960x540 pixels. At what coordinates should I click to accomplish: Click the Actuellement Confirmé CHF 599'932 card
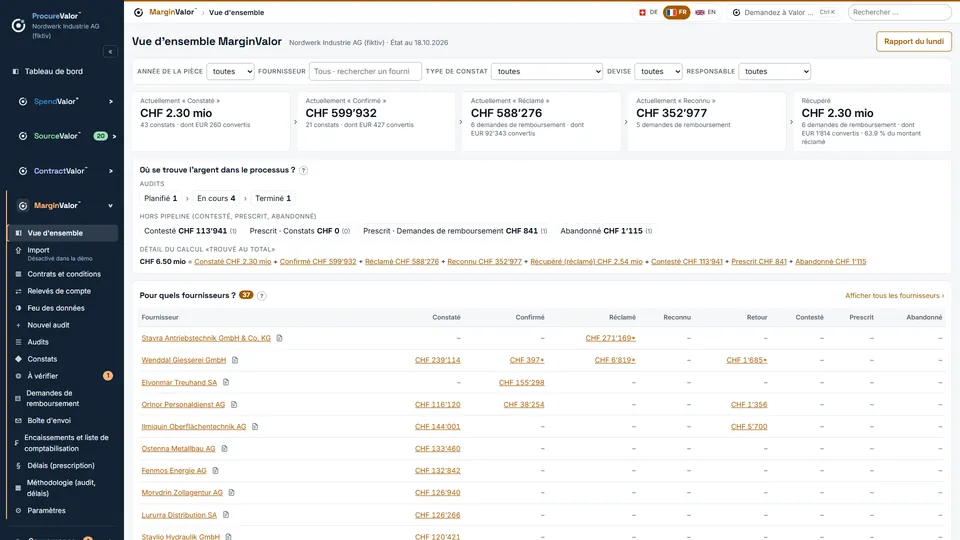(376, 121)
